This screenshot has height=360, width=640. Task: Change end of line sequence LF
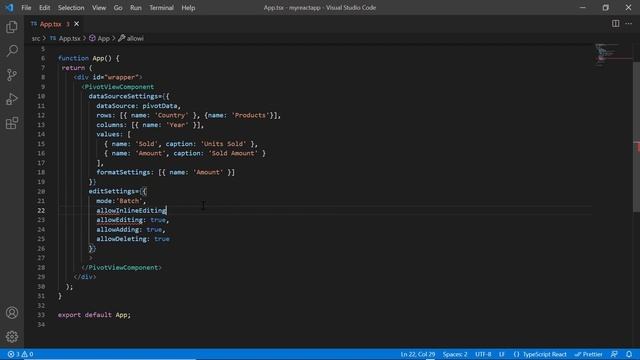(502, 354)
